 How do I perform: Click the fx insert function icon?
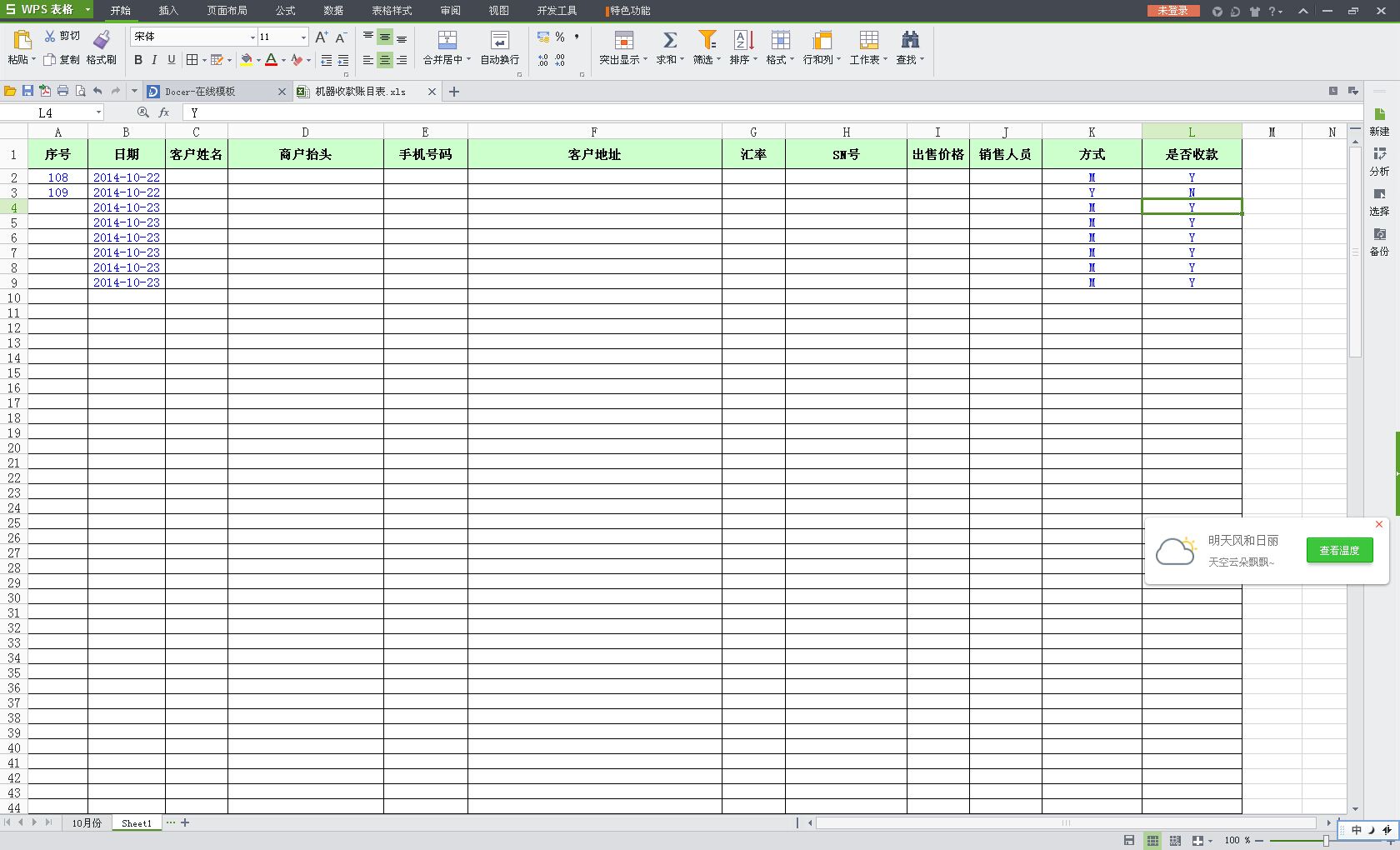[x=164, y=112]
